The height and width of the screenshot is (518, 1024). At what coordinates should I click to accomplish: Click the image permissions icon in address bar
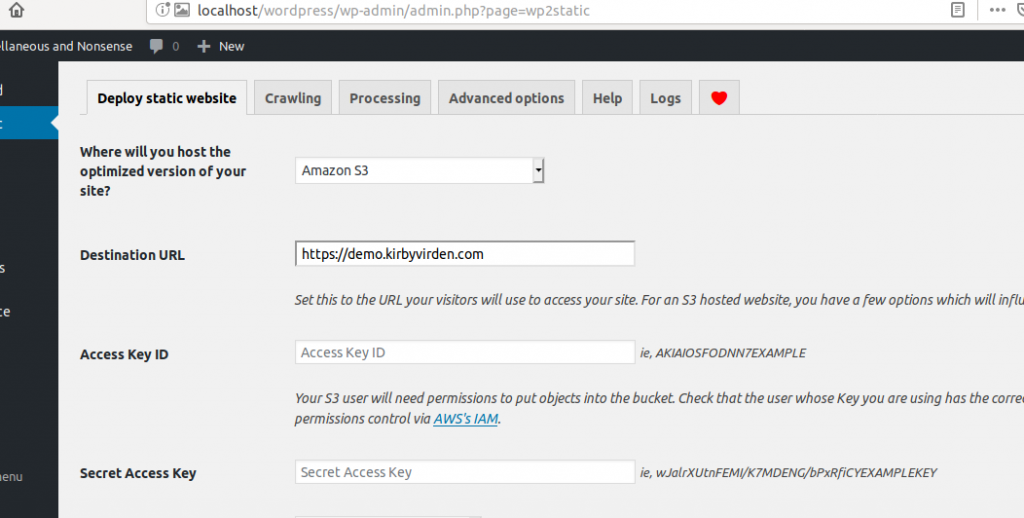point(182,10)
